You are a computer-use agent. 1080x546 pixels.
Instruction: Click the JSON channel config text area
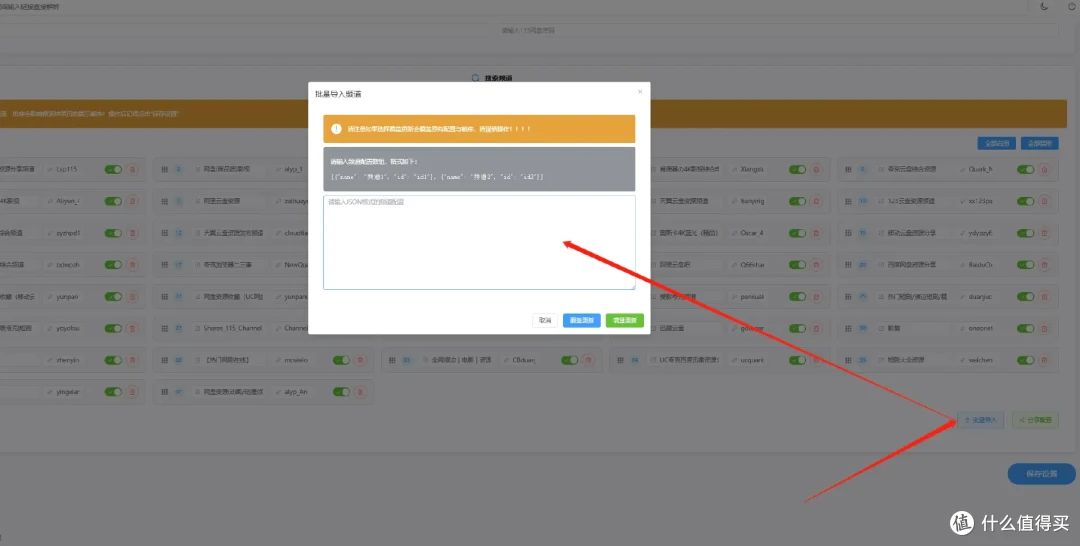(479, 242)
